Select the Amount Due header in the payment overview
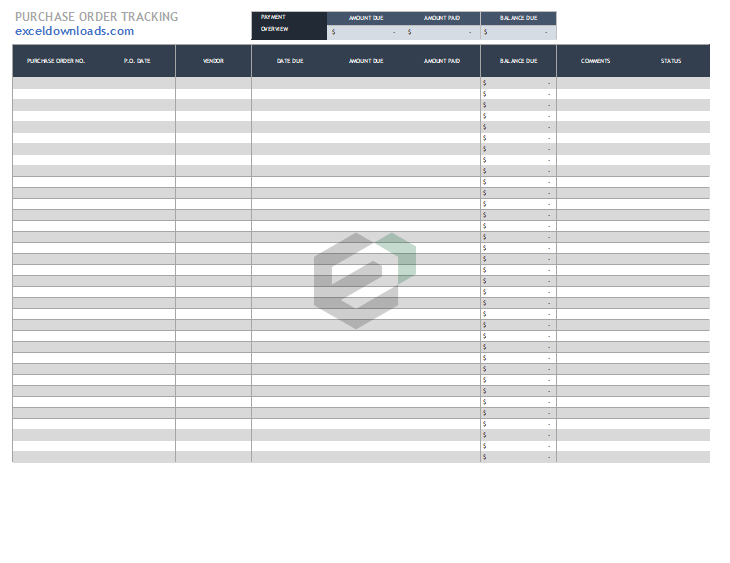 tap(365, 18)
